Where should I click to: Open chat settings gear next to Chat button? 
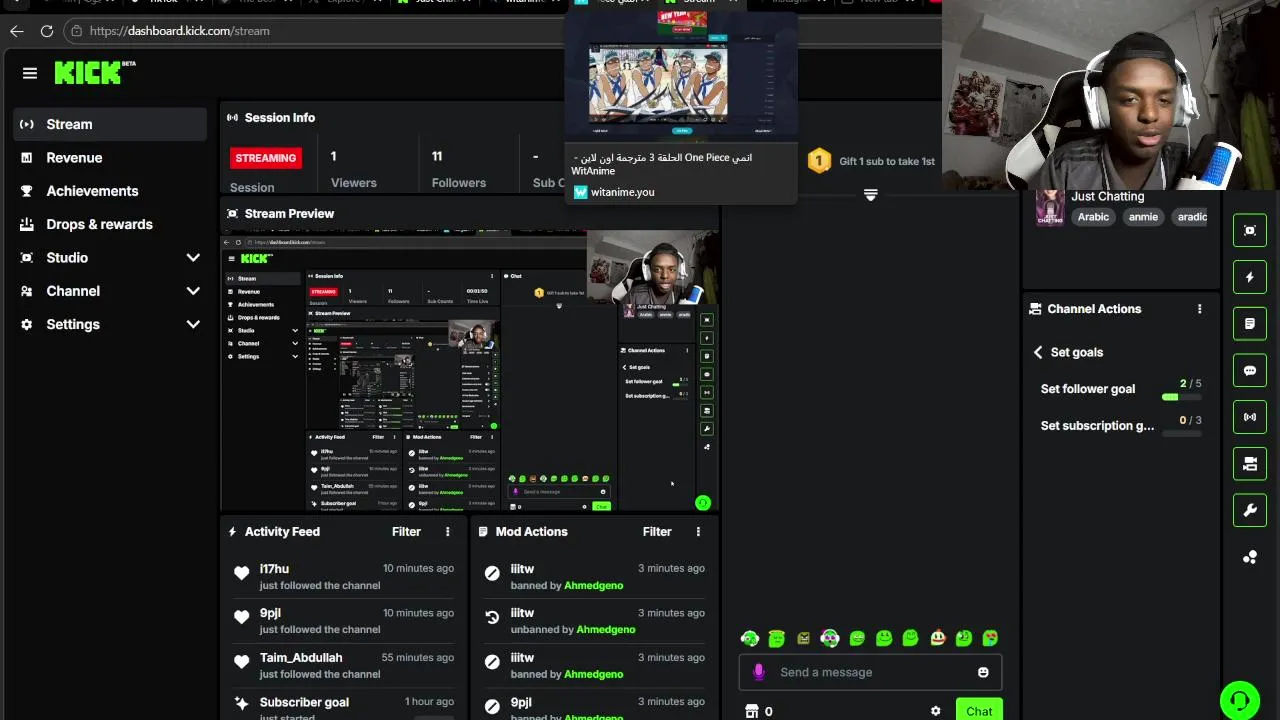(x=935, y=711)
